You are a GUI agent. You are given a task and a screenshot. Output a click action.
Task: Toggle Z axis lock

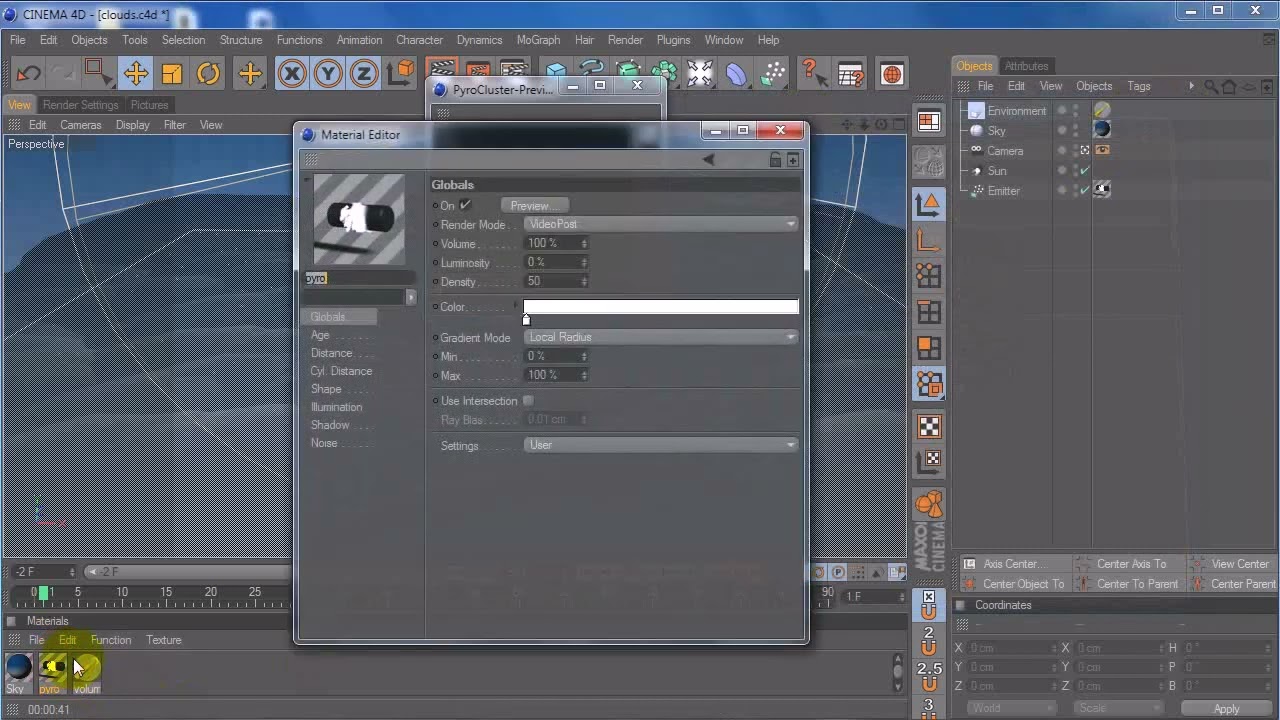364,73
